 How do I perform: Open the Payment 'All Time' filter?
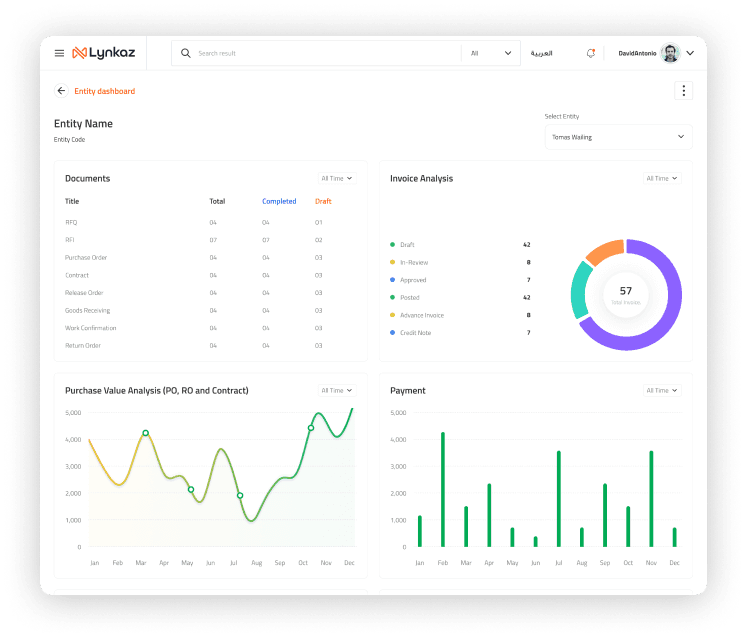(x=661, y=390)
